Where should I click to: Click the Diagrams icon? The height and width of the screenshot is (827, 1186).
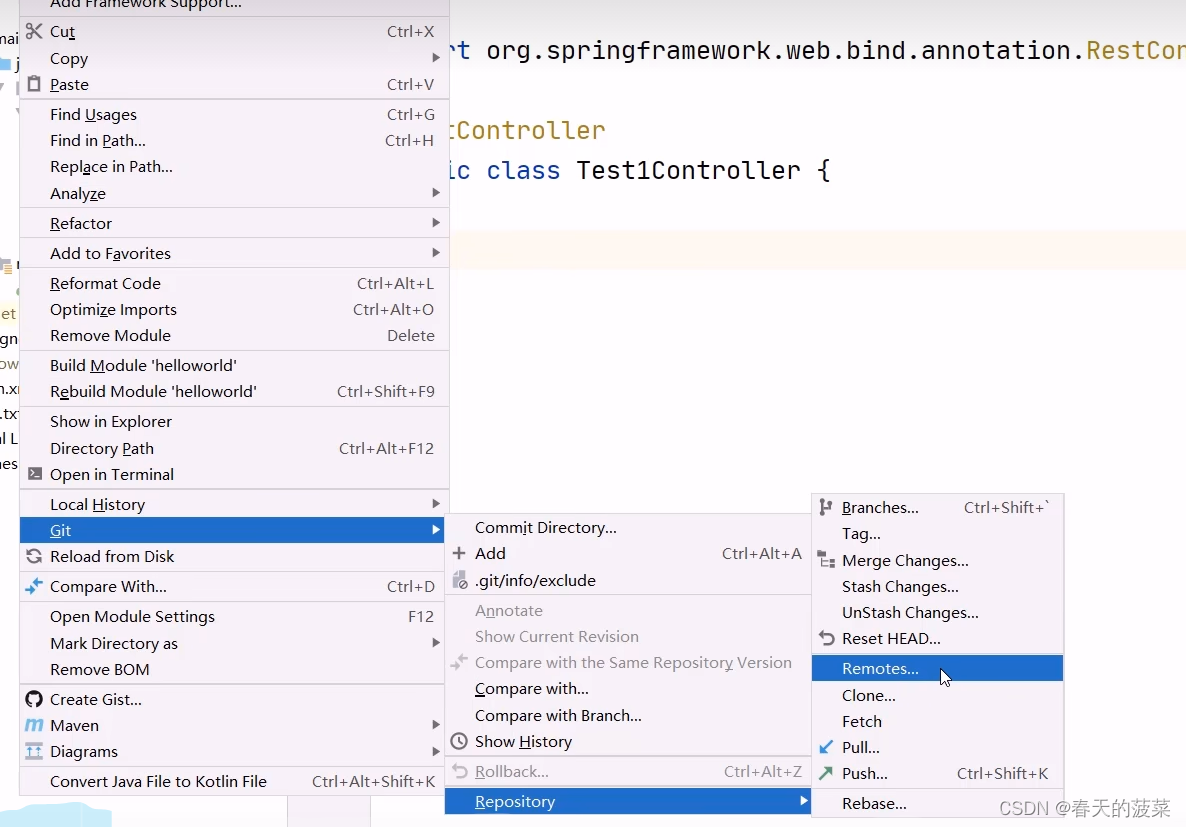point(33,752)
